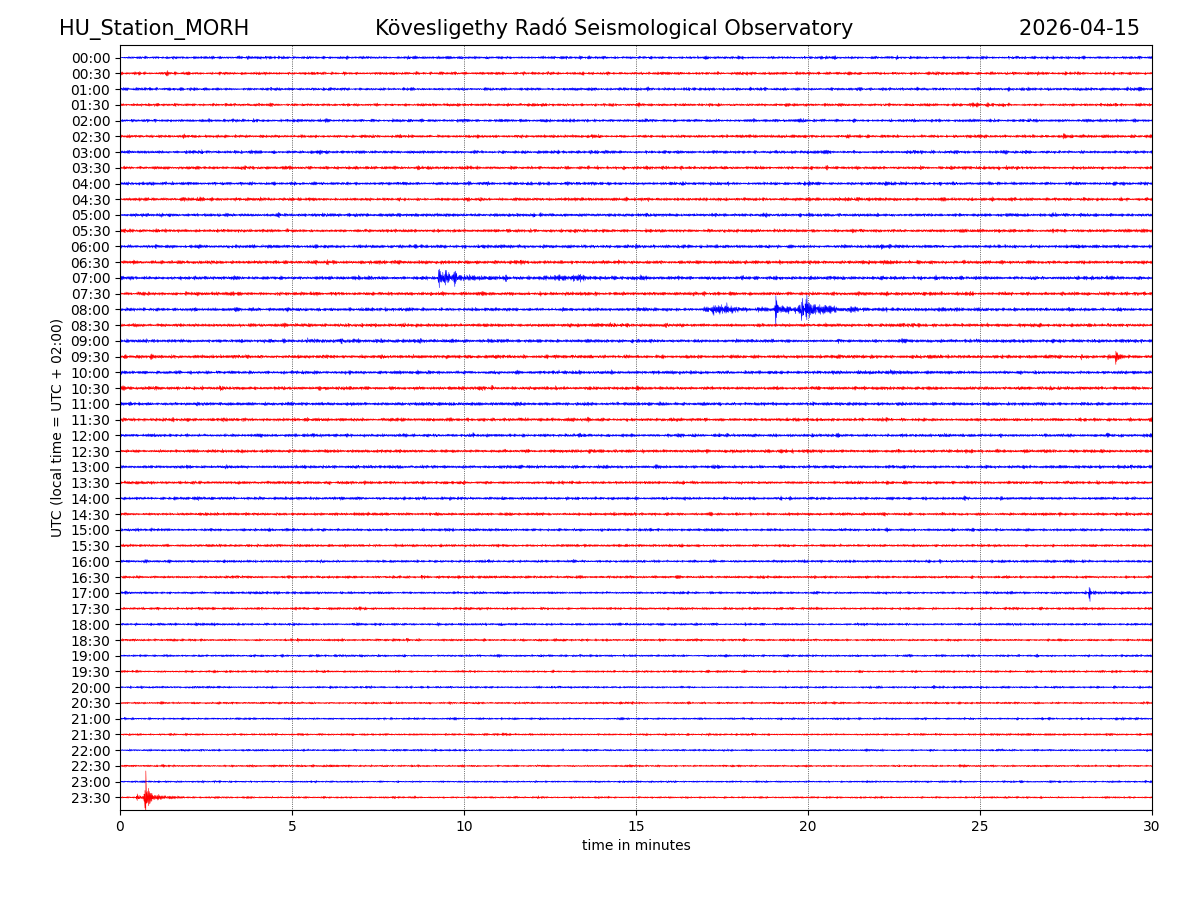Click the 23:30 row label
This screenshot has width=1200, height=900.
[x=90, y=798]
